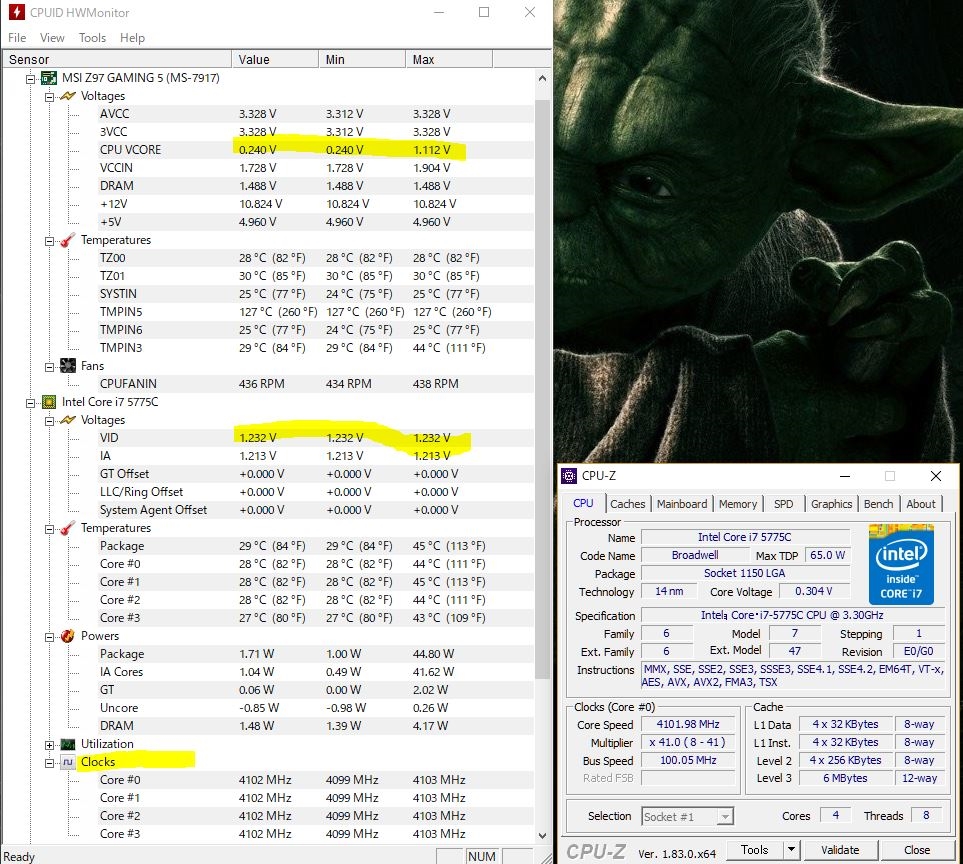Image resolution: width=963 pixels, height=864 pixels.
Task: Click the vertical scrollbar thumb in HWMonitor
Action: tap(542, 389)
